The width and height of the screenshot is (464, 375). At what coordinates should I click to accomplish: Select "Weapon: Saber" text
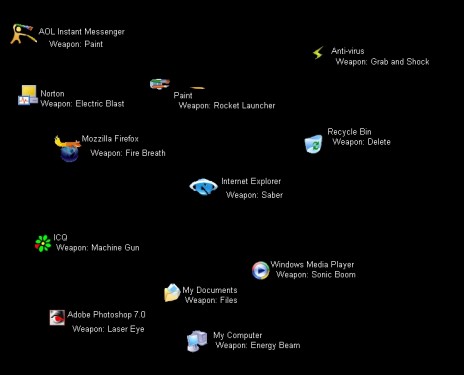pyautogui.click(x=254, y=195)
